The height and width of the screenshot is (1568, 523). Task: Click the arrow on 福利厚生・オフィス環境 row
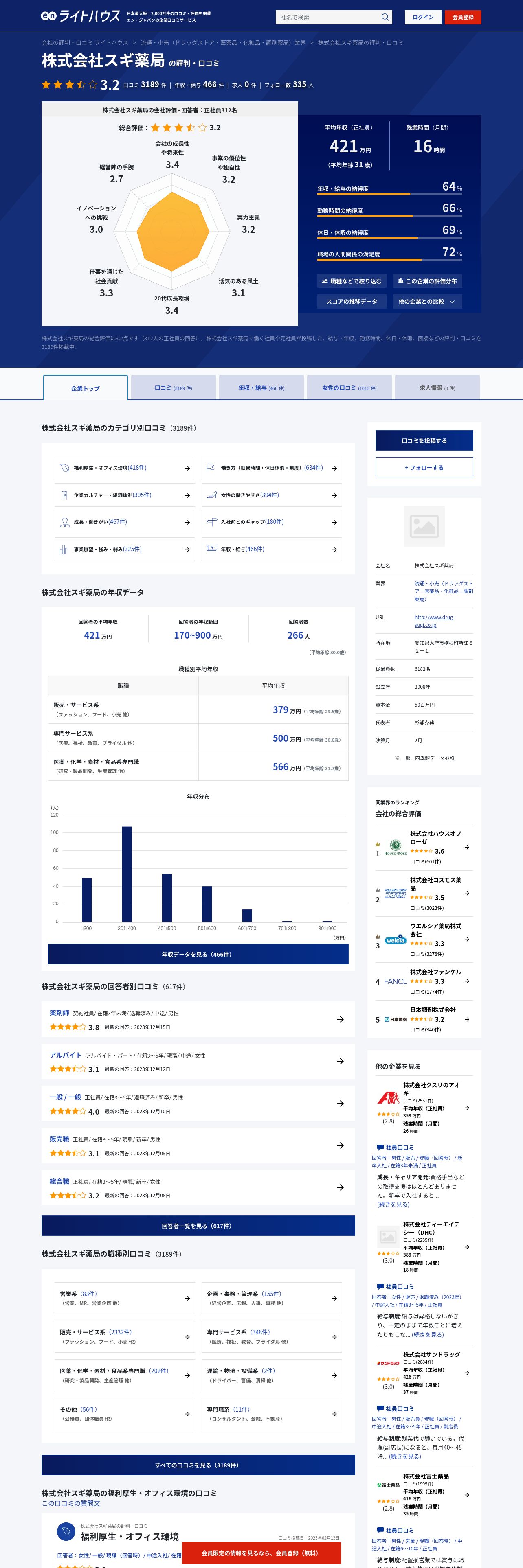[x=187, y=469]
